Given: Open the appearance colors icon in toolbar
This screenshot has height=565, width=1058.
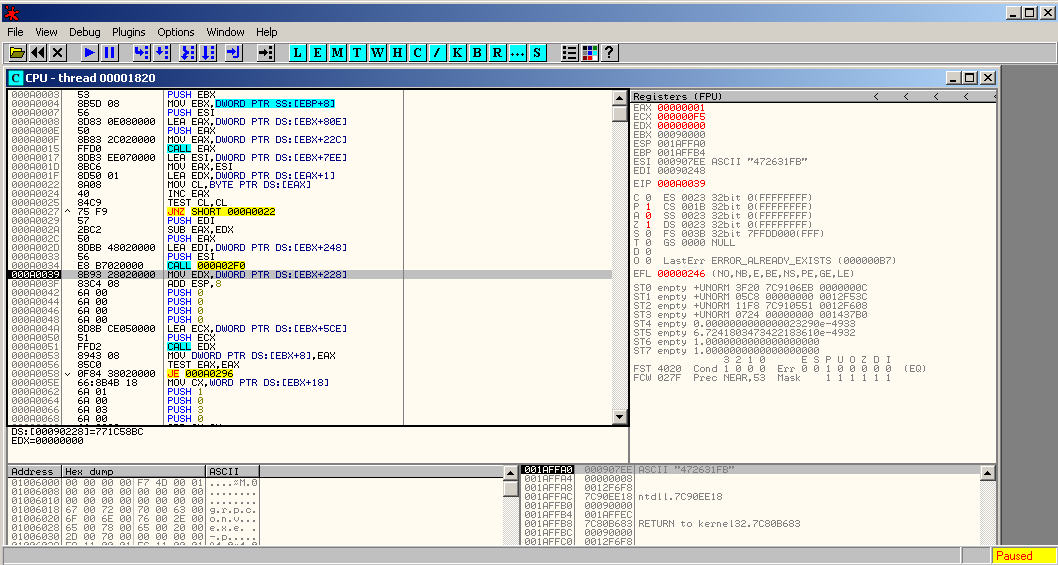Looking at the screenshot, I should pos(589,53).
